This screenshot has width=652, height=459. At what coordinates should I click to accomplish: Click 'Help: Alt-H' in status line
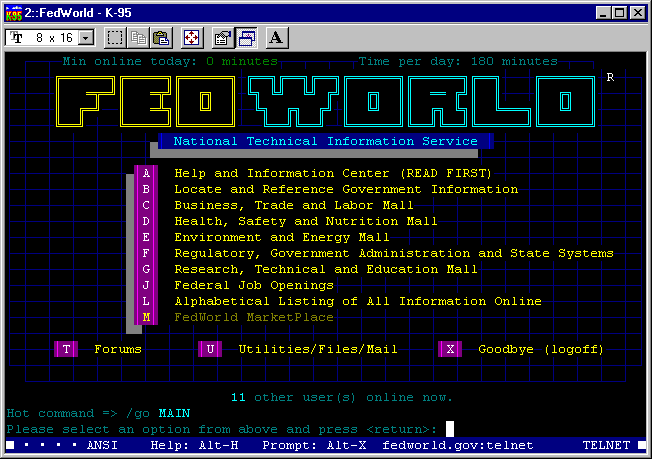194,445
